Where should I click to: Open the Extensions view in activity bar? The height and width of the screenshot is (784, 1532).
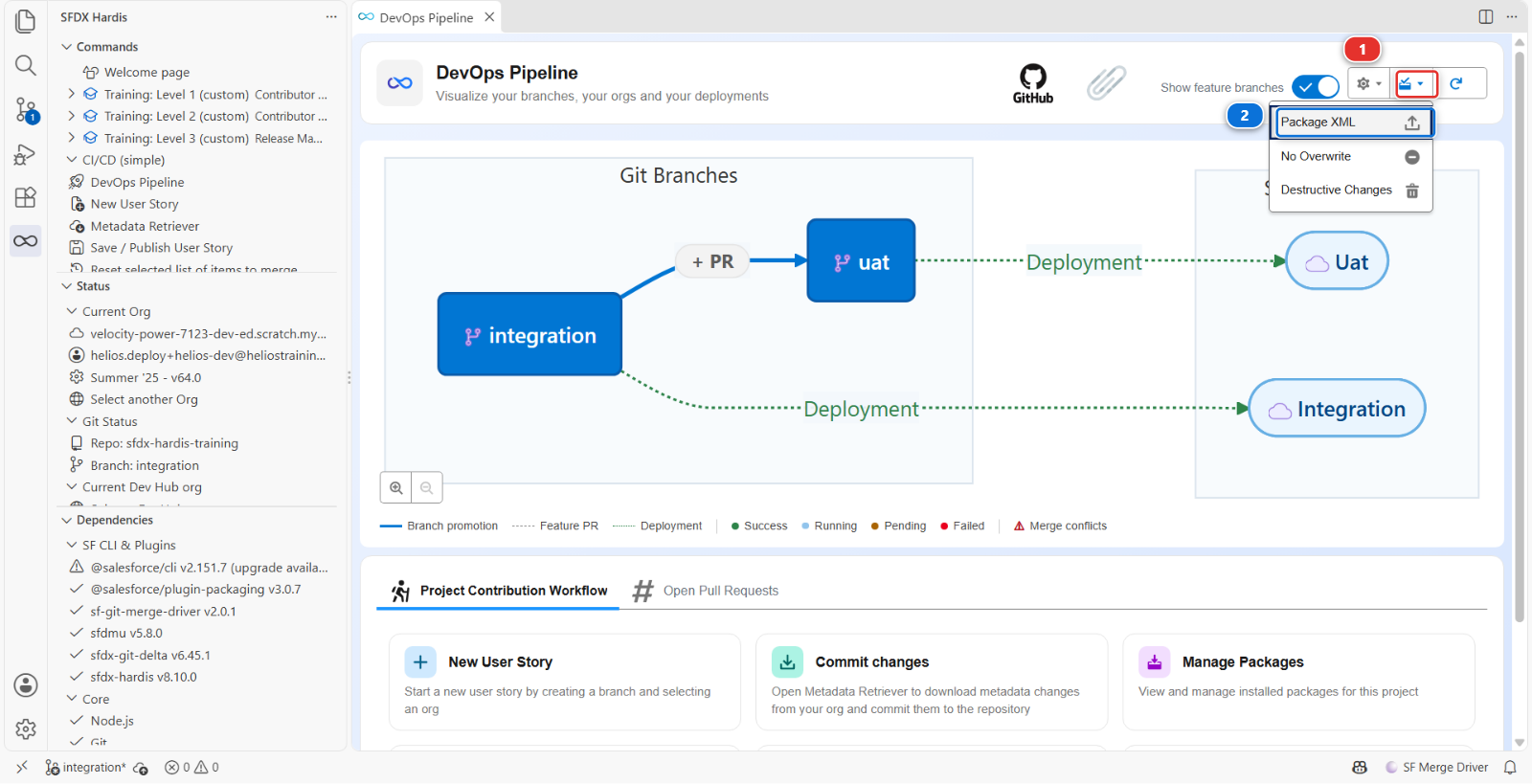coord(26,197)
